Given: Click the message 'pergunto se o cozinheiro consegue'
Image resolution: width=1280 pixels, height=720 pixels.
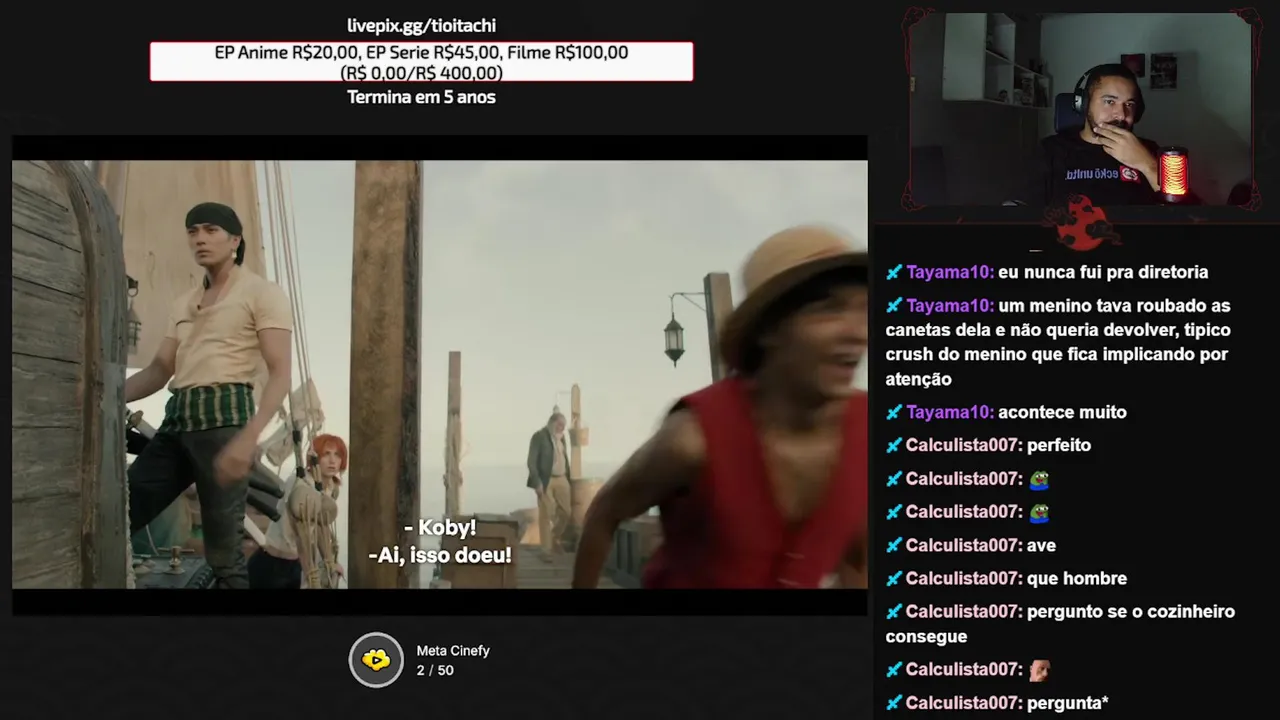Looking at the screenshot, I should coord(1060,624).
